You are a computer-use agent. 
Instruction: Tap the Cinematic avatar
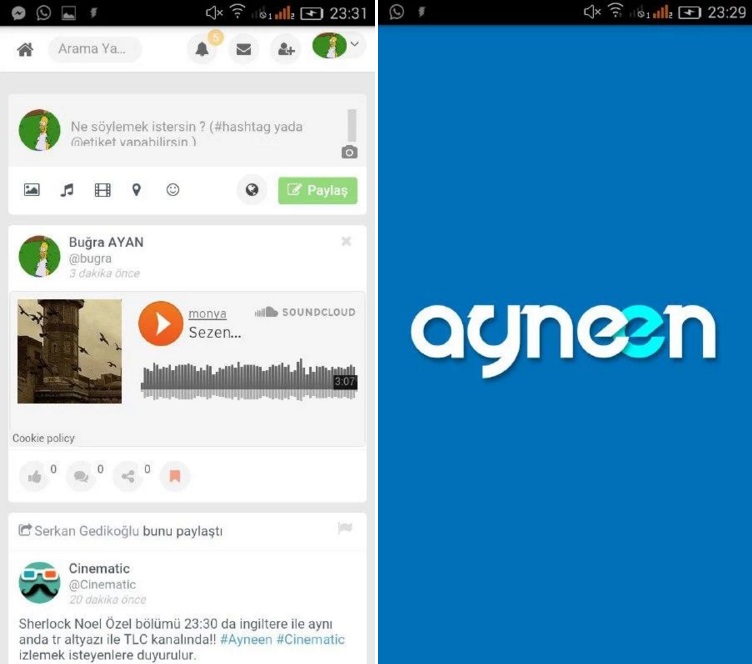[39, 582]
